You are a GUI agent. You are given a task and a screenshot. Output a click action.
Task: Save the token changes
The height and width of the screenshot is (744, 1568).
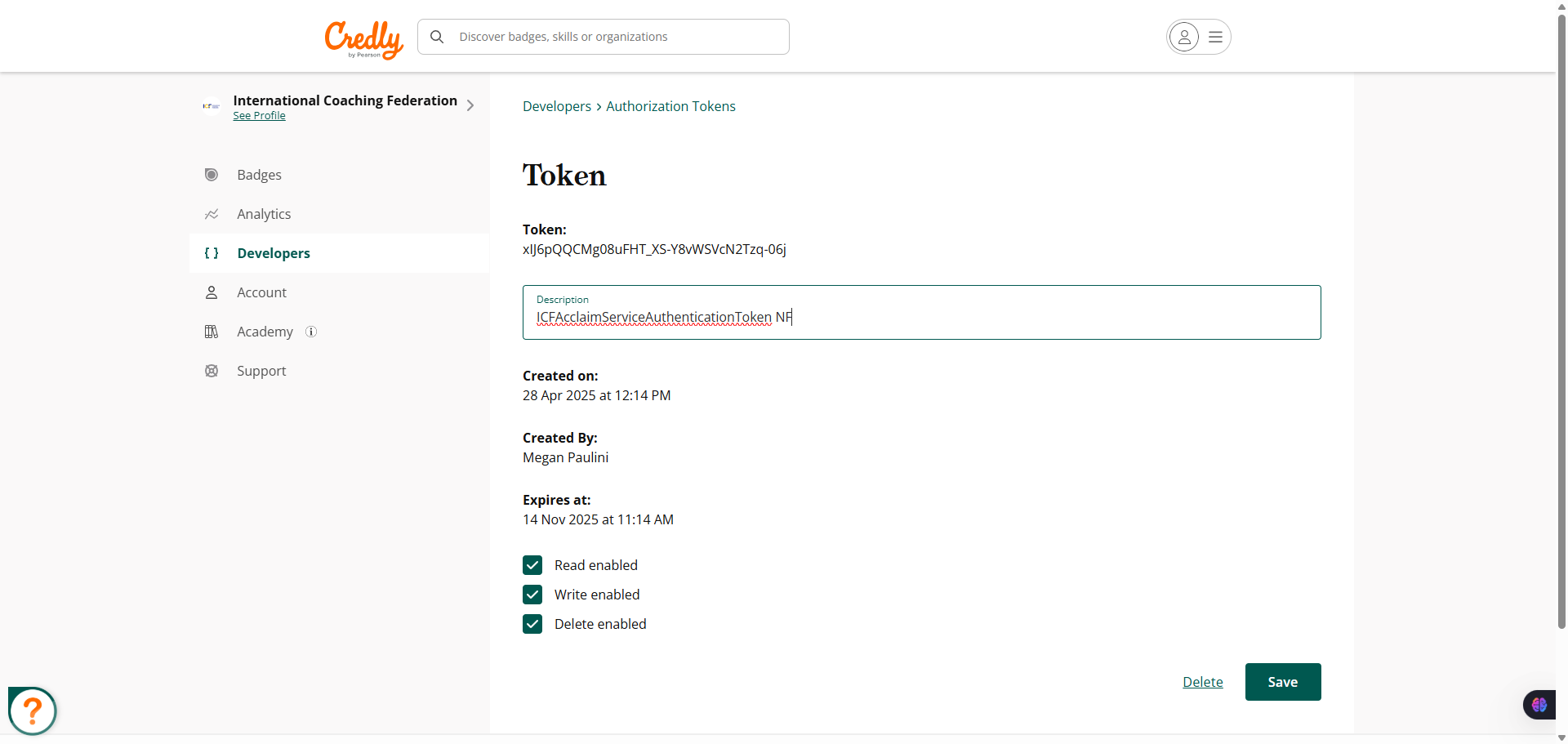[x=1283, y=682]
